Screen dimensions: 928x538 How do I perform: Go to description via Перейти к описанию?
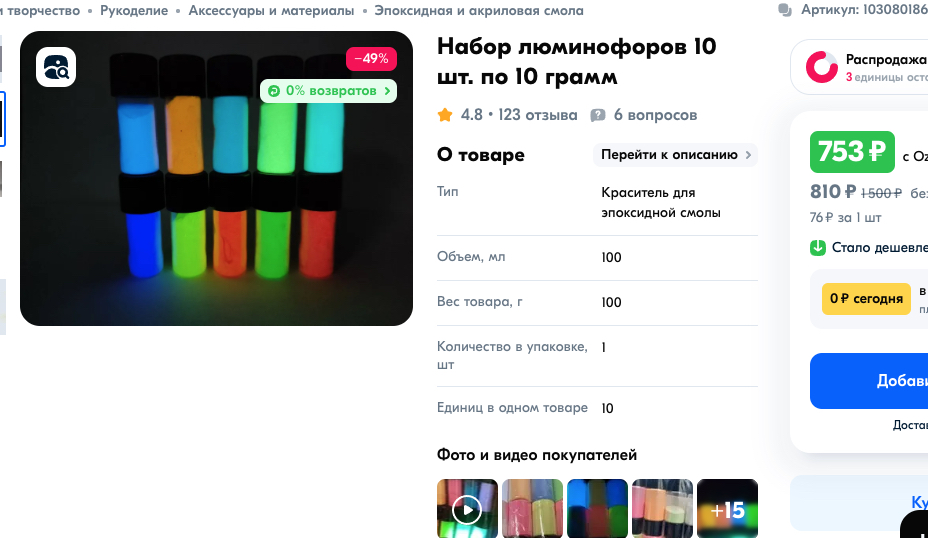[x=675, y=155]
